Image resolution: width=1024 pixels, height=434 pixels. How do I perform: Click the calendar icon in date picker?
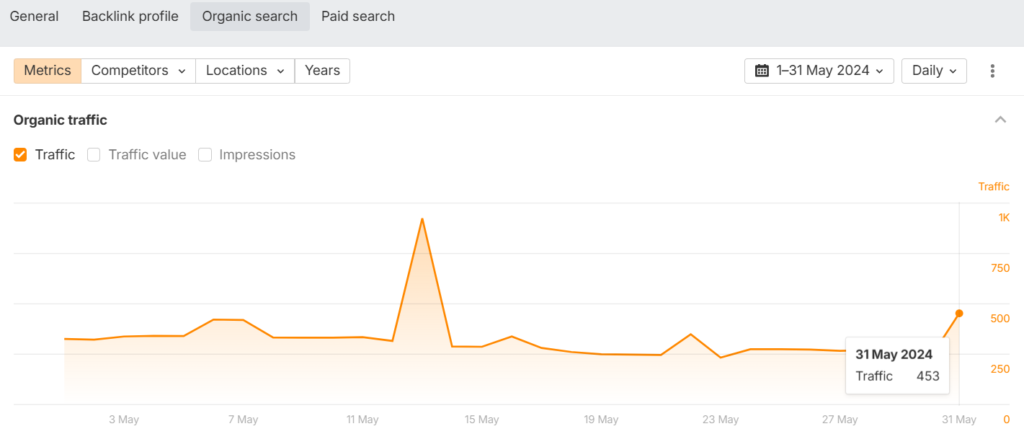click(x=762, y=71)
